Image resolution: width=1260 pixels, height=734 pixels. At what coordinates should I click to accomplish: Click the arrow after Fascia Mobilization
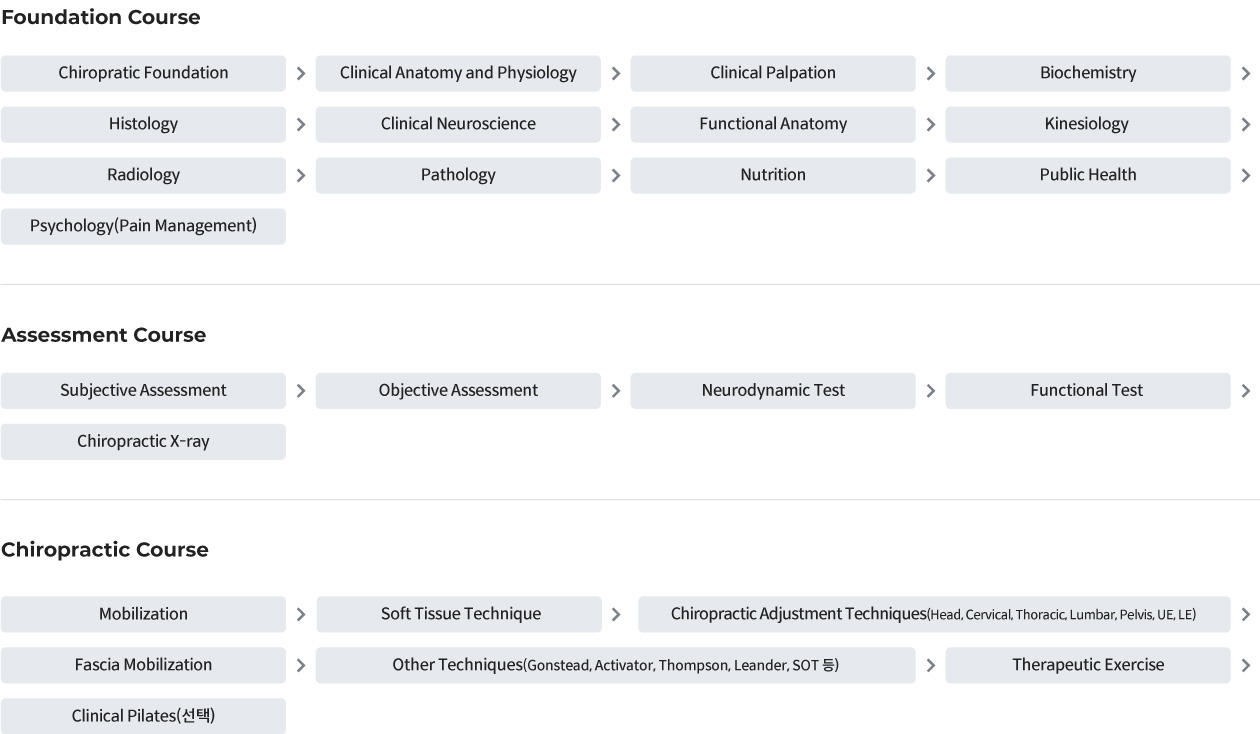pos(301,665)
